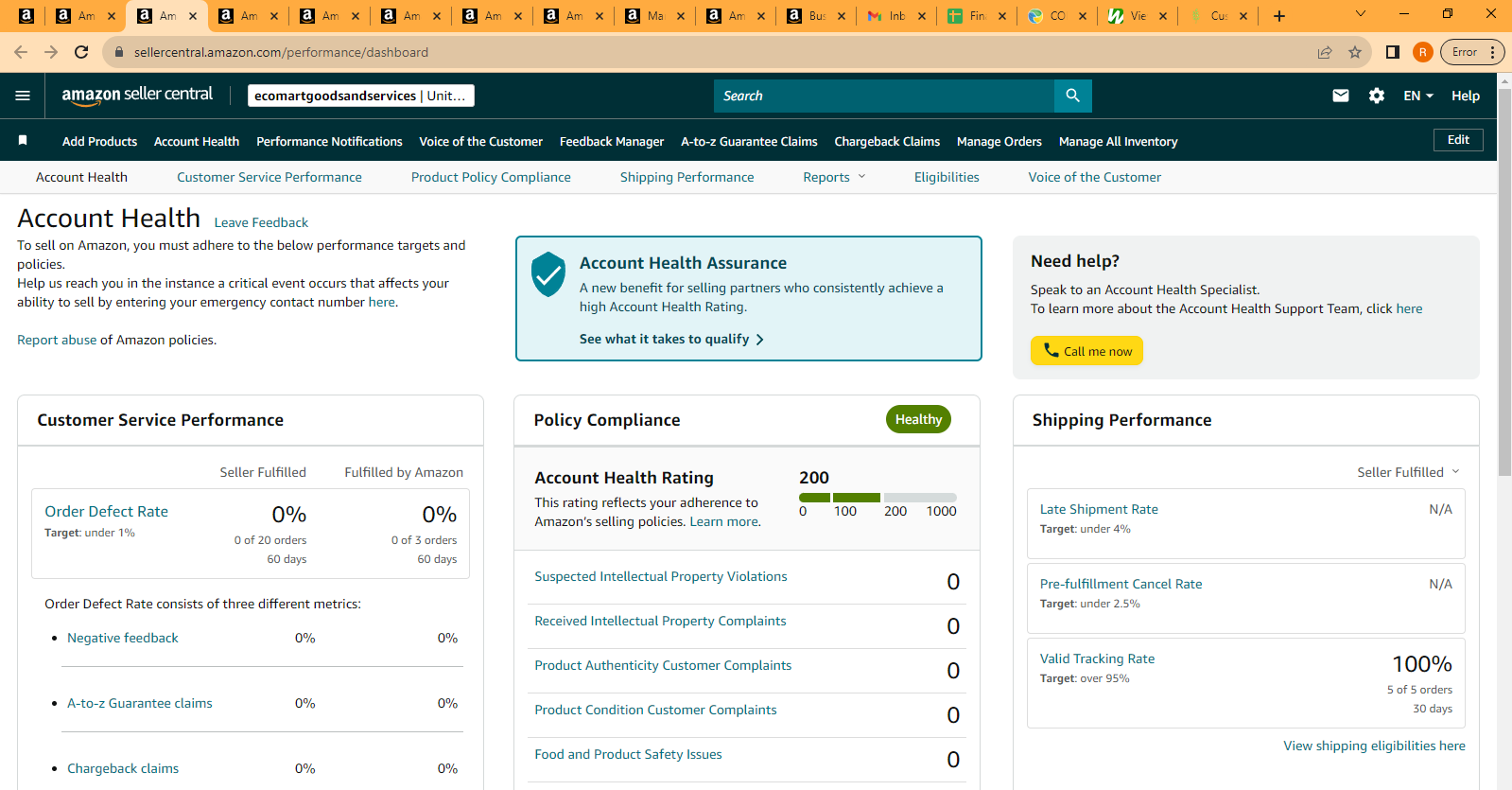Click the share page icon
1512x790 pixels.
[1325, 52]
